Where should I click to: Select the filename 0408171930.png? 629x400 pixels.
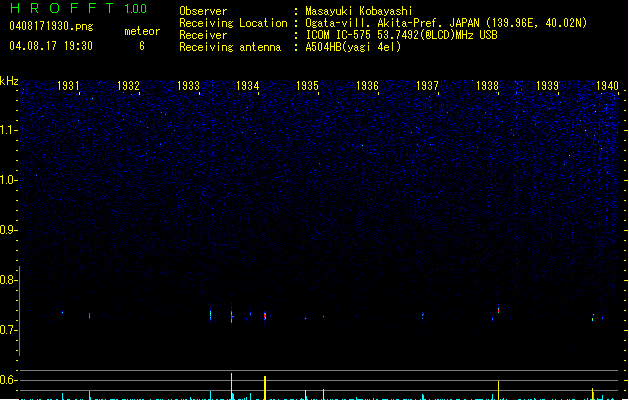click(x=51, y=26)
